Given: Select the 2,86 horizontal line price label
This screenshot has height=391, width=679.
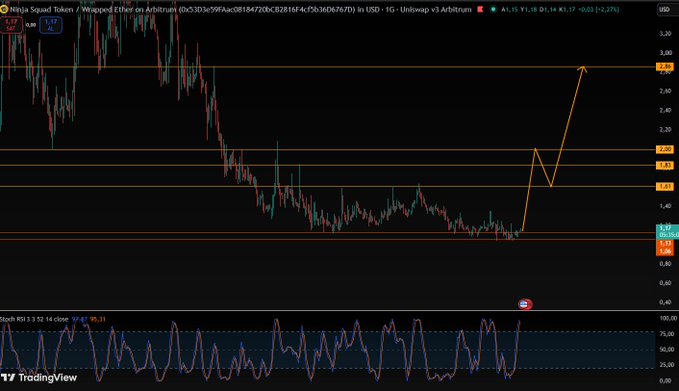Looking at the screenshot, I should [x=665, y=67].
